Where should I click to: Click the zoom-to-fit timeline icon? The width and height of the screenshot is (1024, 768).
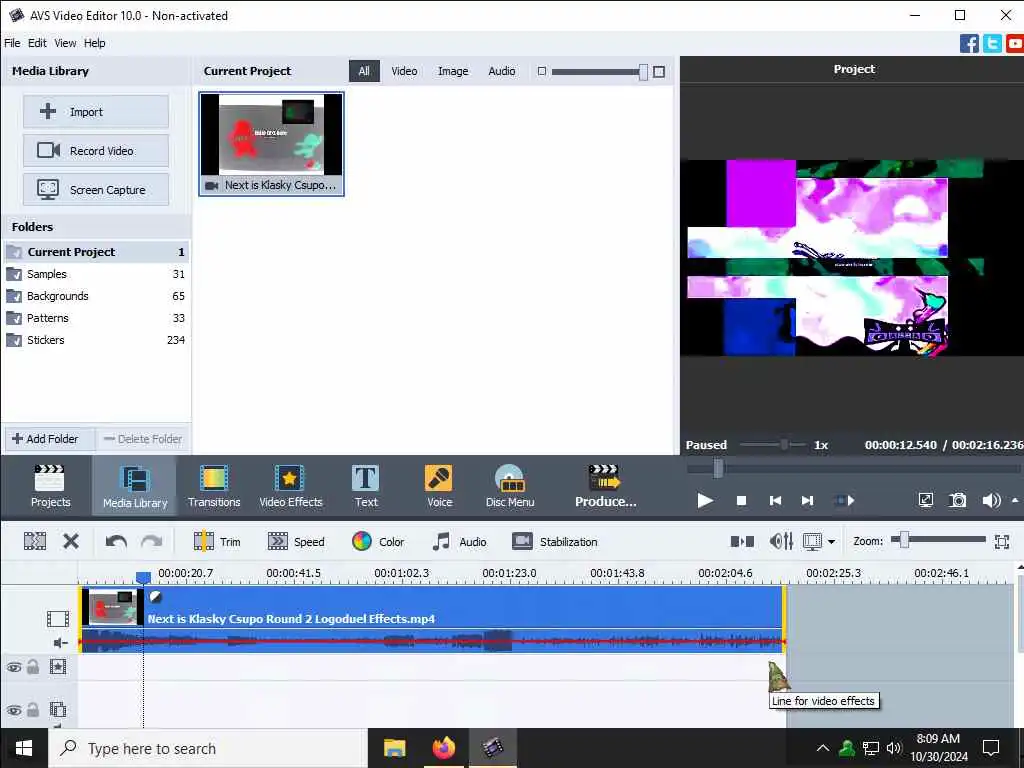click(1002, 541)
